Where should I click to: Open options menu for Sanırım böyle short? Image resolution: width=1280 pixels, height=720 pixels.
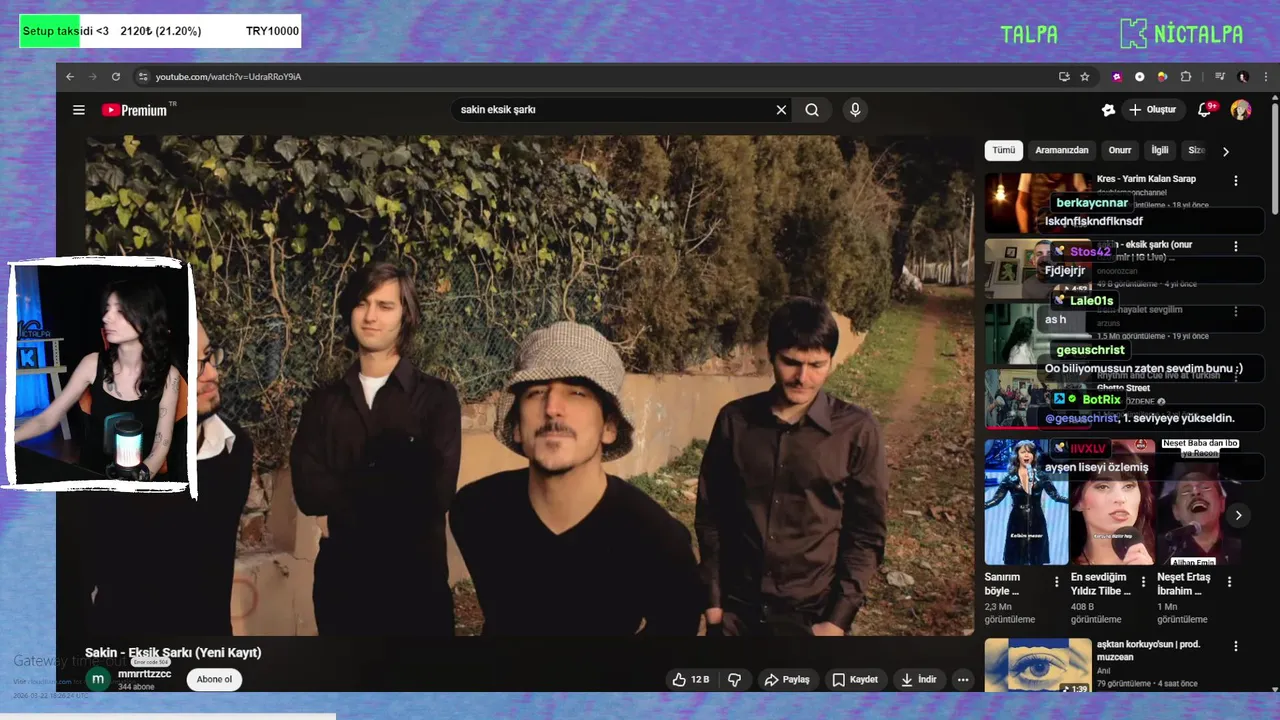point(1057,581)
